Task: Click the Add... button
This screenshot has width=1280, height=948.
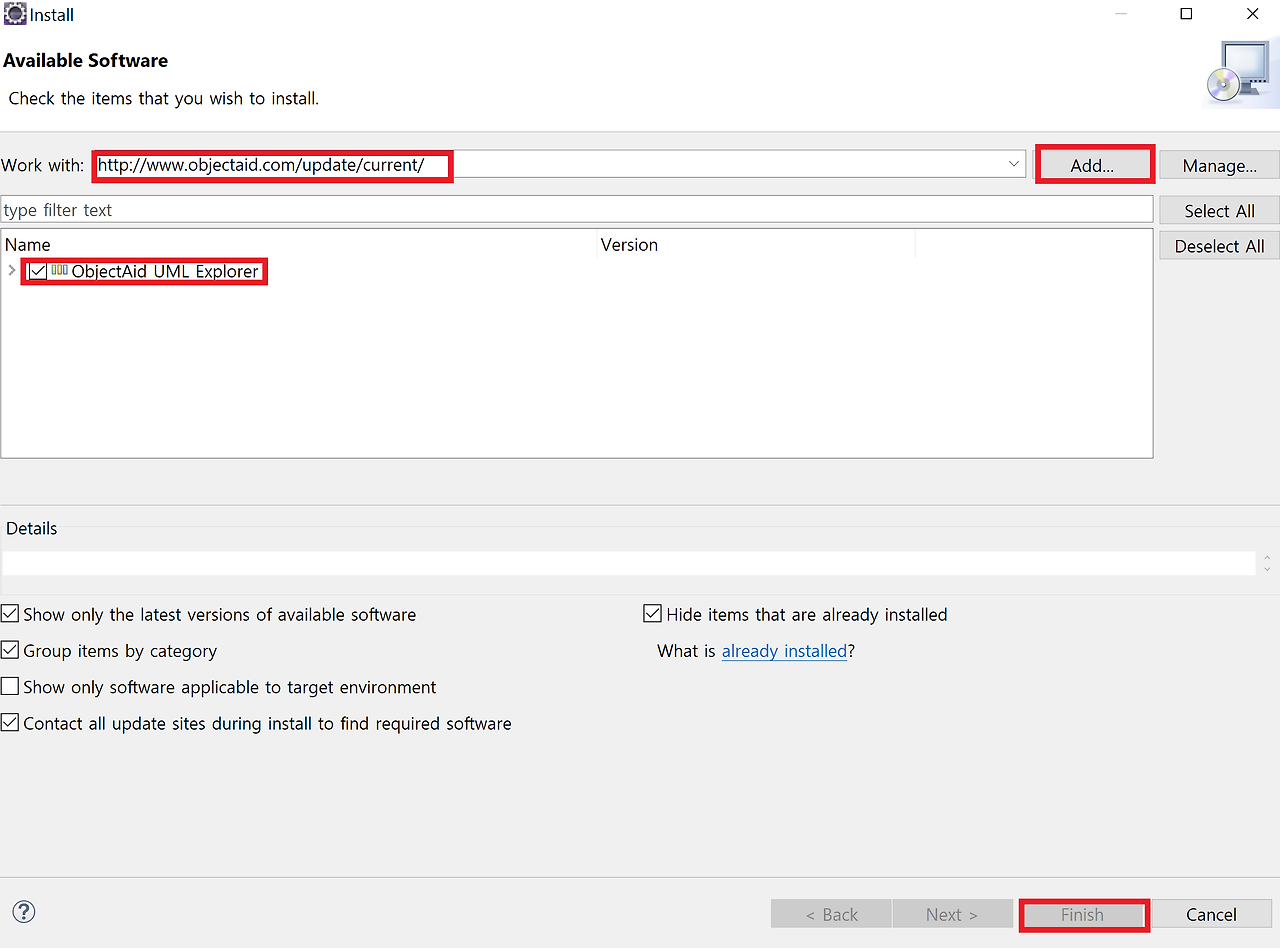Action: pyautogui.click(x=1094, y=164)
